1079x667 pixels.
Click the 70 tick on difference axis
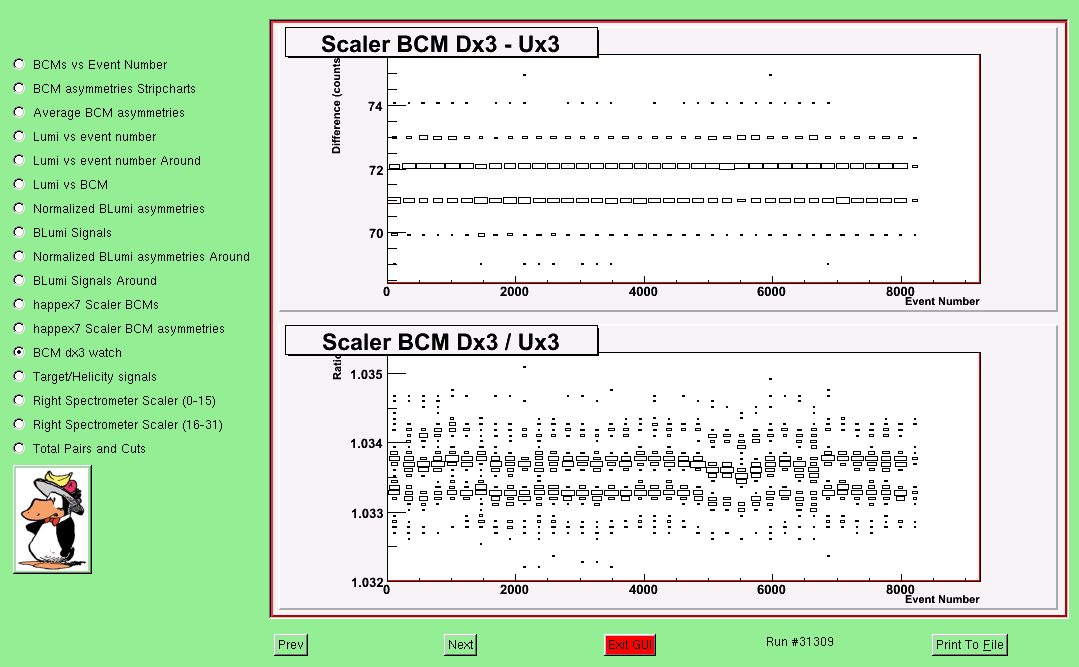click(x=375, y=234)
